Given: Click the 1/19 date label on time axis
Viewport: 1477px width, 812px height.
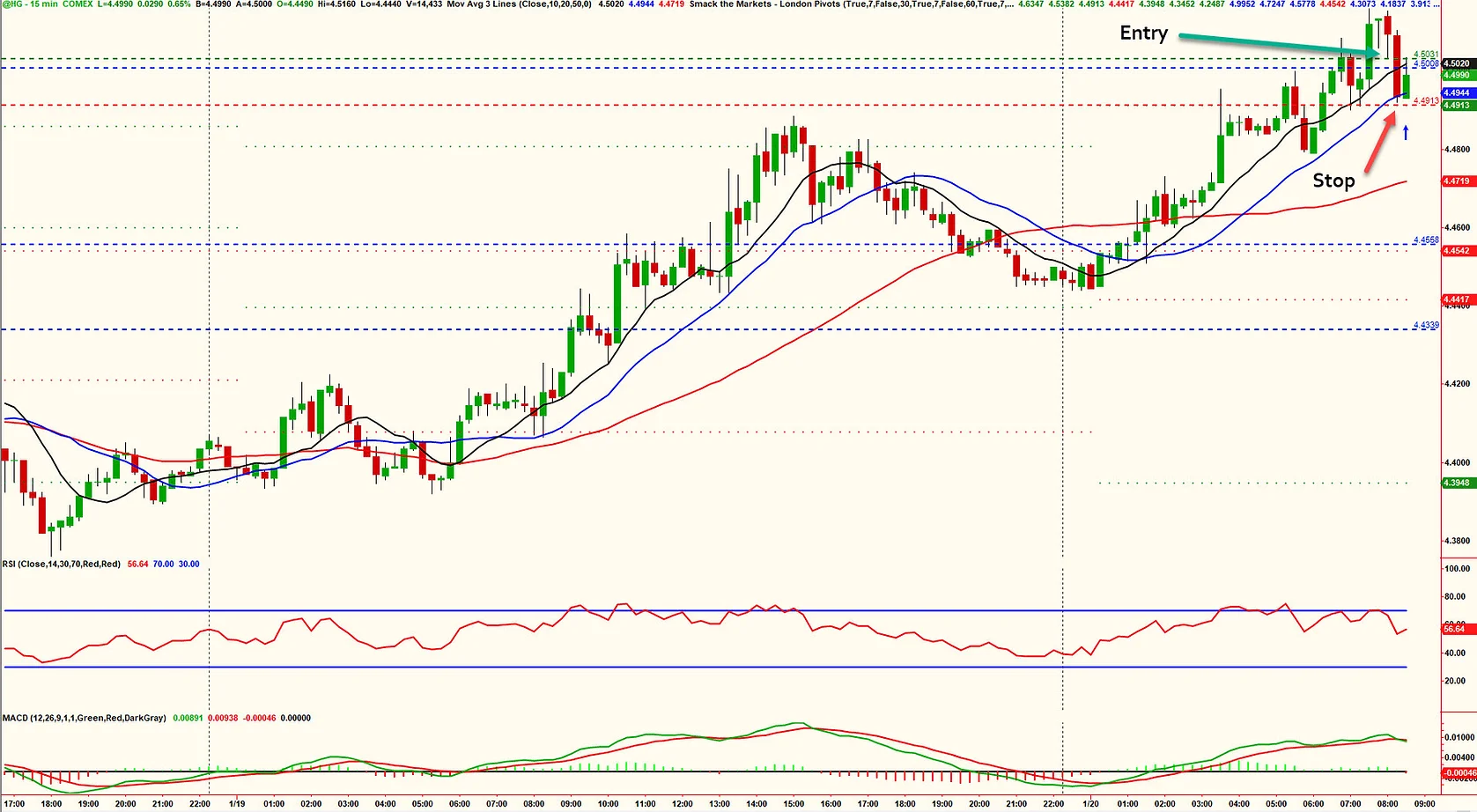Looking at the screenshot, I should [x=237, y=803].
